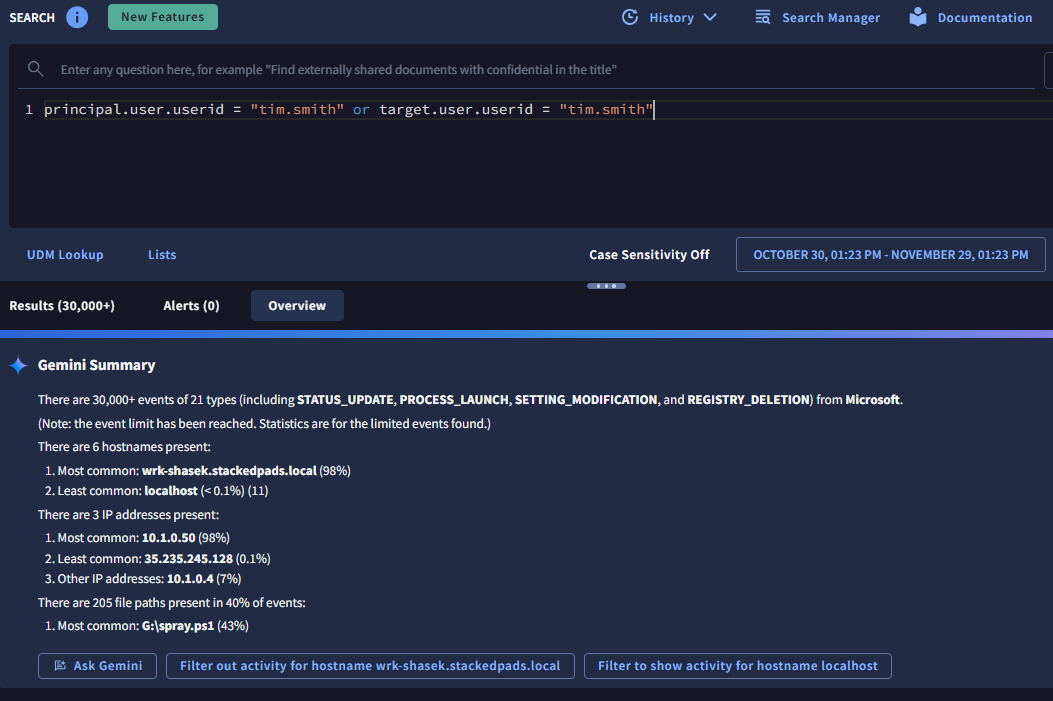Filter out activity for hostname wrk-shasek.stackedpads.local
This screenshot has width=1053, height=701.
pos(370,666)
